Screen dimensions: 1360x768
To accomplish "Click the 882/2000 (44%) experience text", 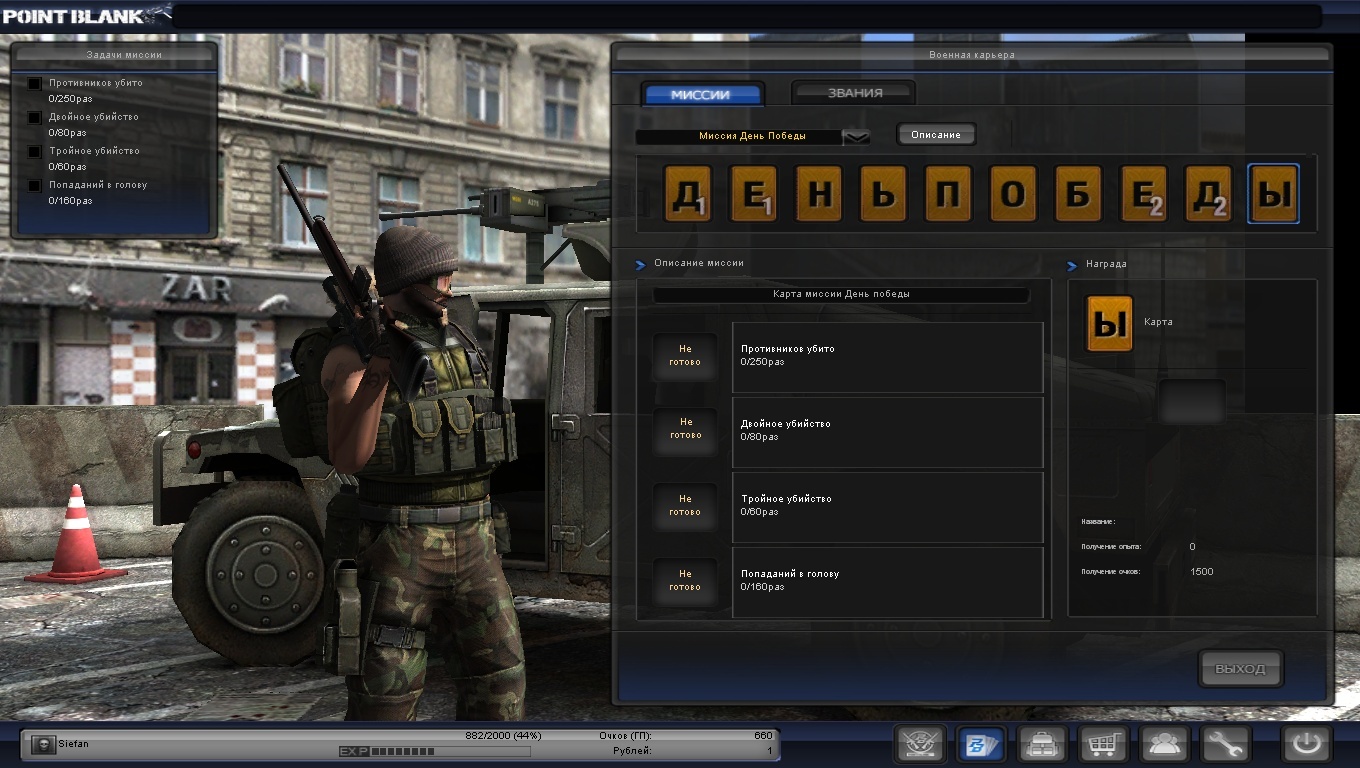I will coord(503,736).
